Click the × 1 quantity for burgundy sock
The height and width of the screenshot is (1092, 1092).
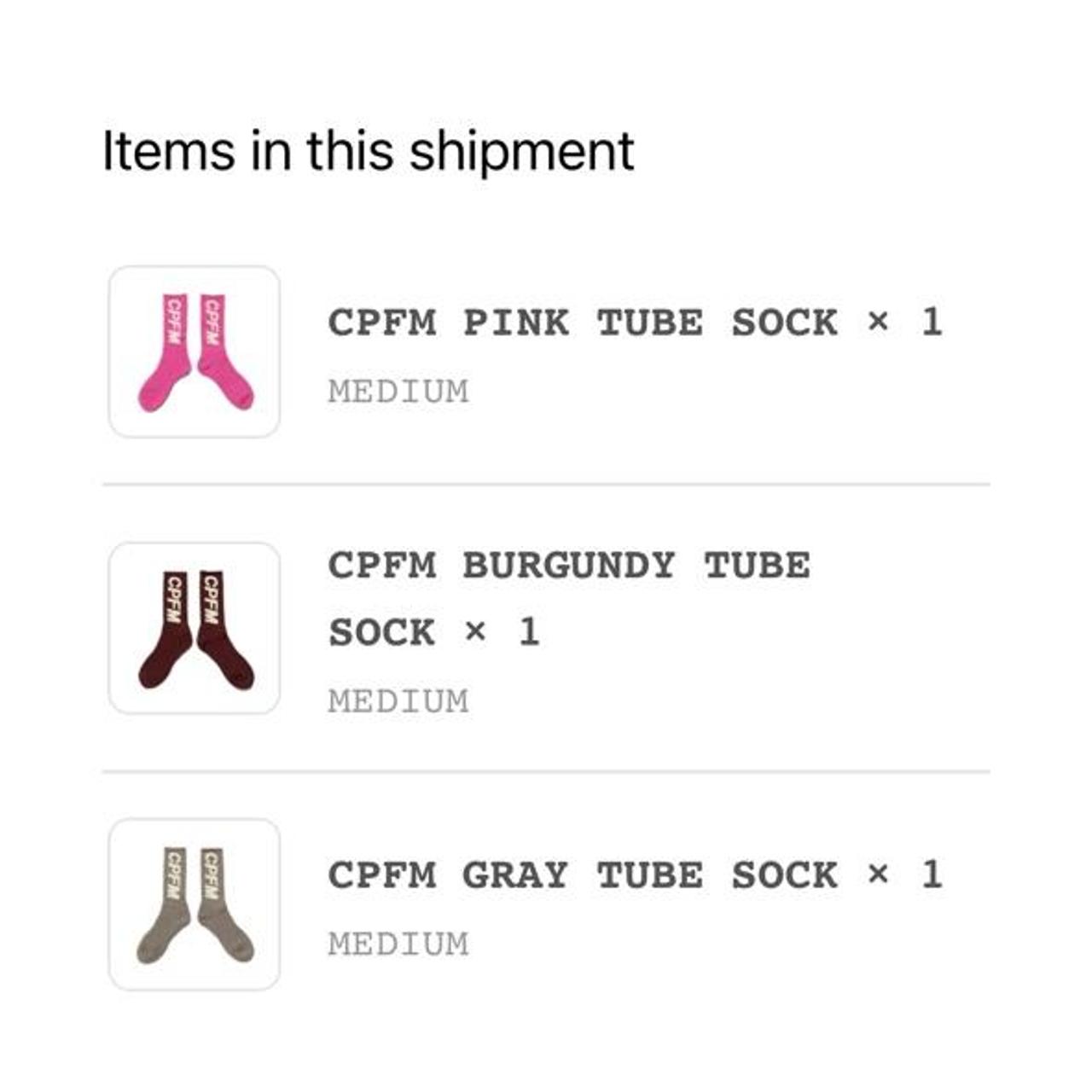pos(502,632)
